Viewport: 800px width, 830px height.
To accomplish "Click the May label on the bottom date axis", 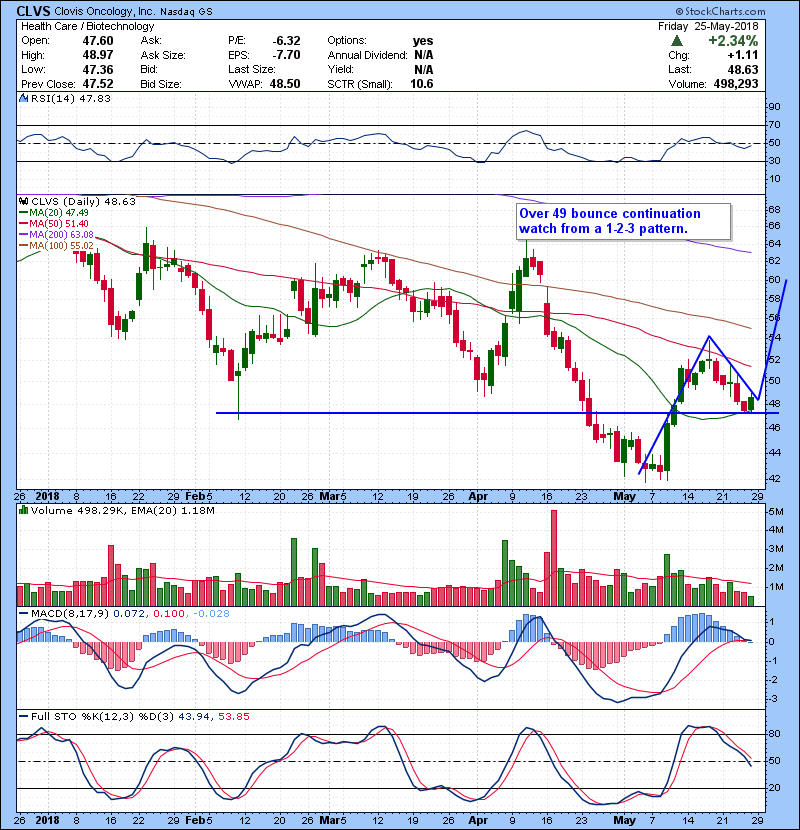I will [x=624, y=820].
